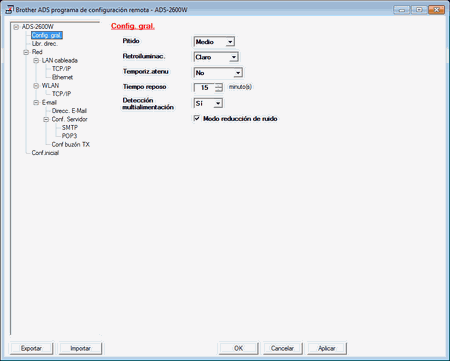Close the remote configuration window
The height and width of the screenshot is (361, 450).
coord(436,10)
